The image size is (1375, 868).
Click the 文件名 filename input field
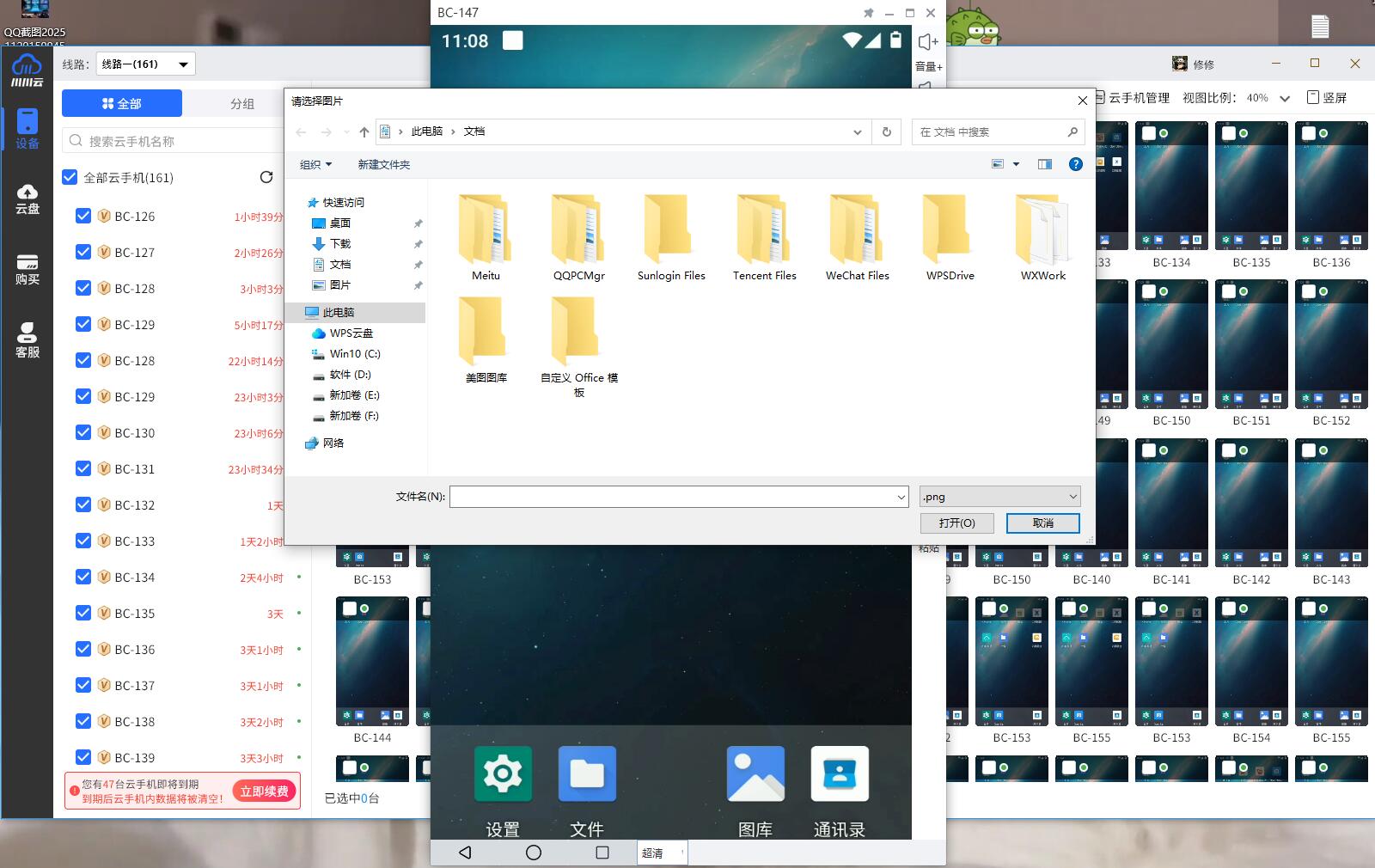point(672,497)
